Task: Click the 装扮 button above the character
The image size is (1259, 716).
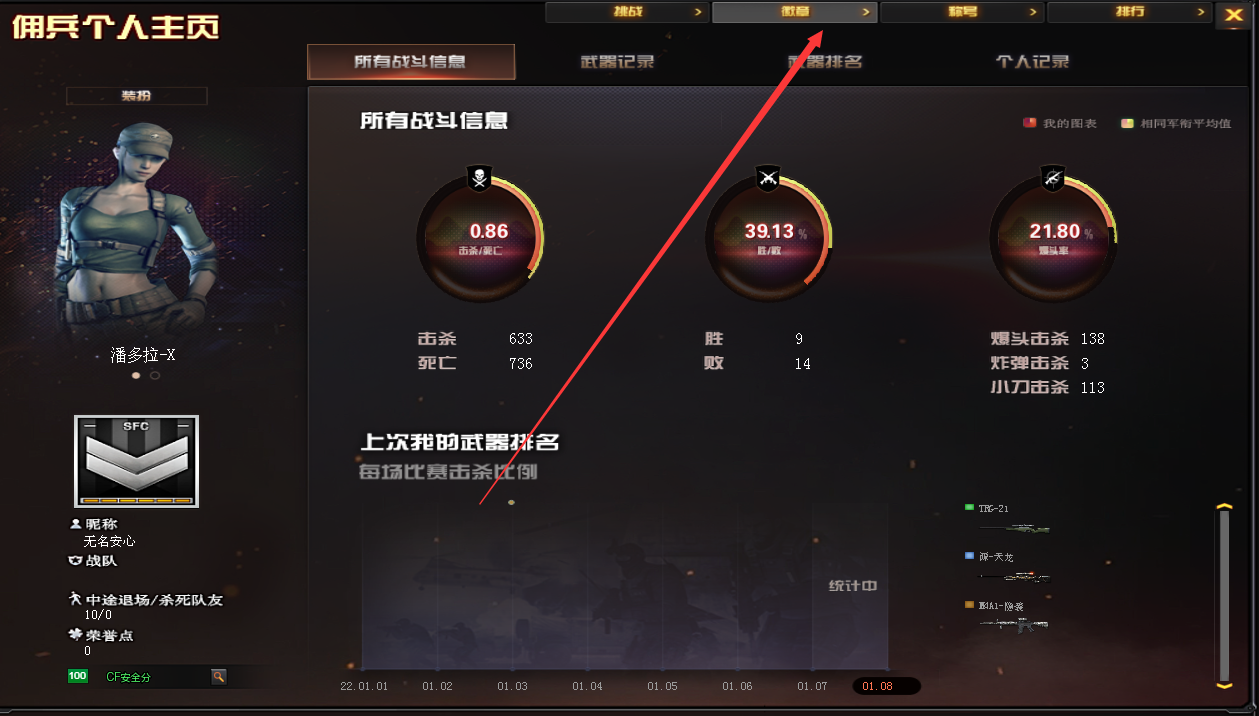Action: coord(136,96)
